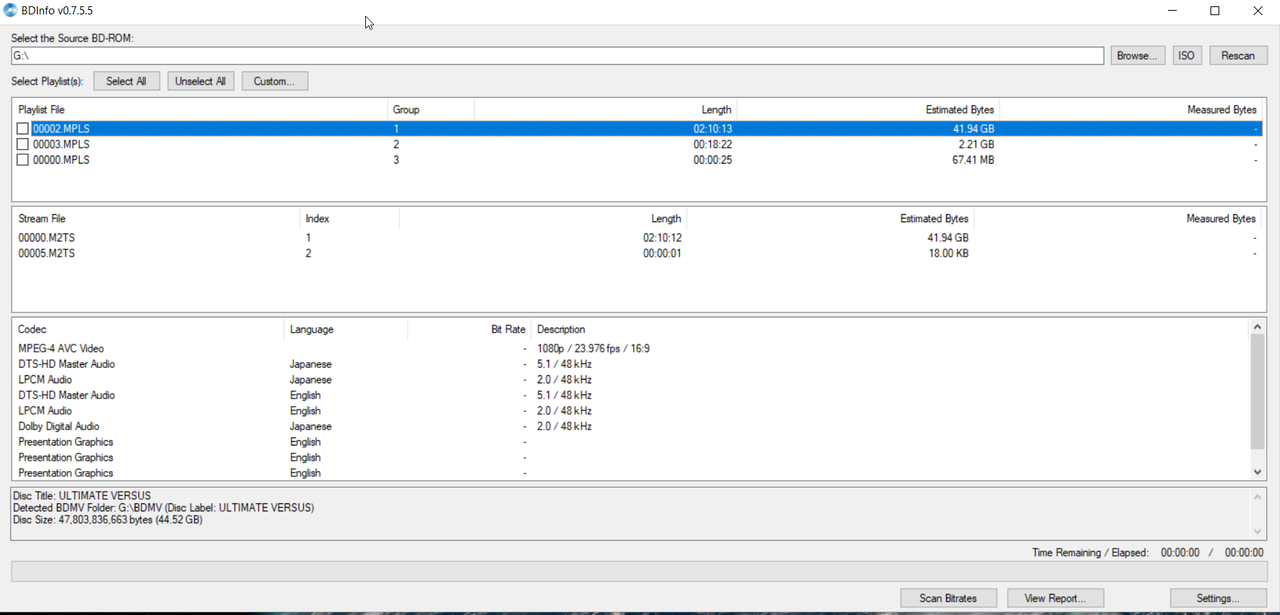The image size is (1280, 615).
Task: Click Select All playlists button
Action: tap(126, 81)
